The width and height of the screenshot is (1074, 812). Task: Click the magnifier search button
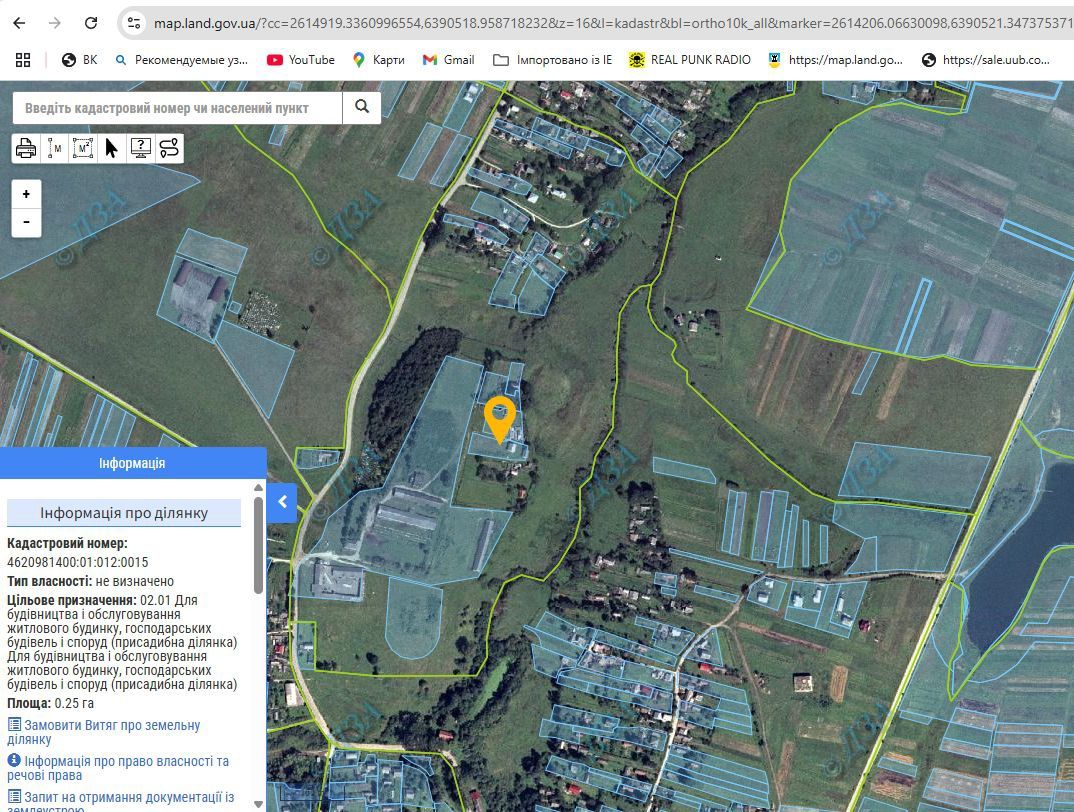click(362, 108)
